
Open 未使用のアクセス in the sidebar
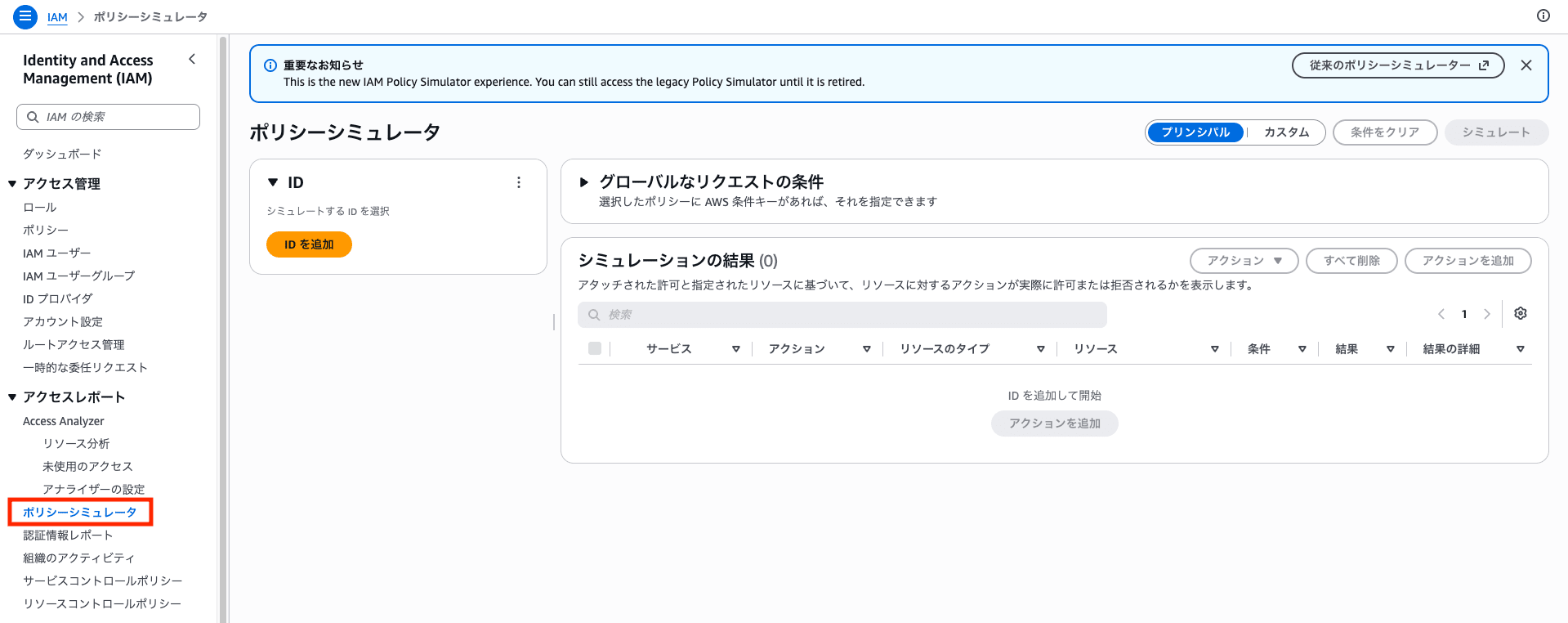coord(87,467)
